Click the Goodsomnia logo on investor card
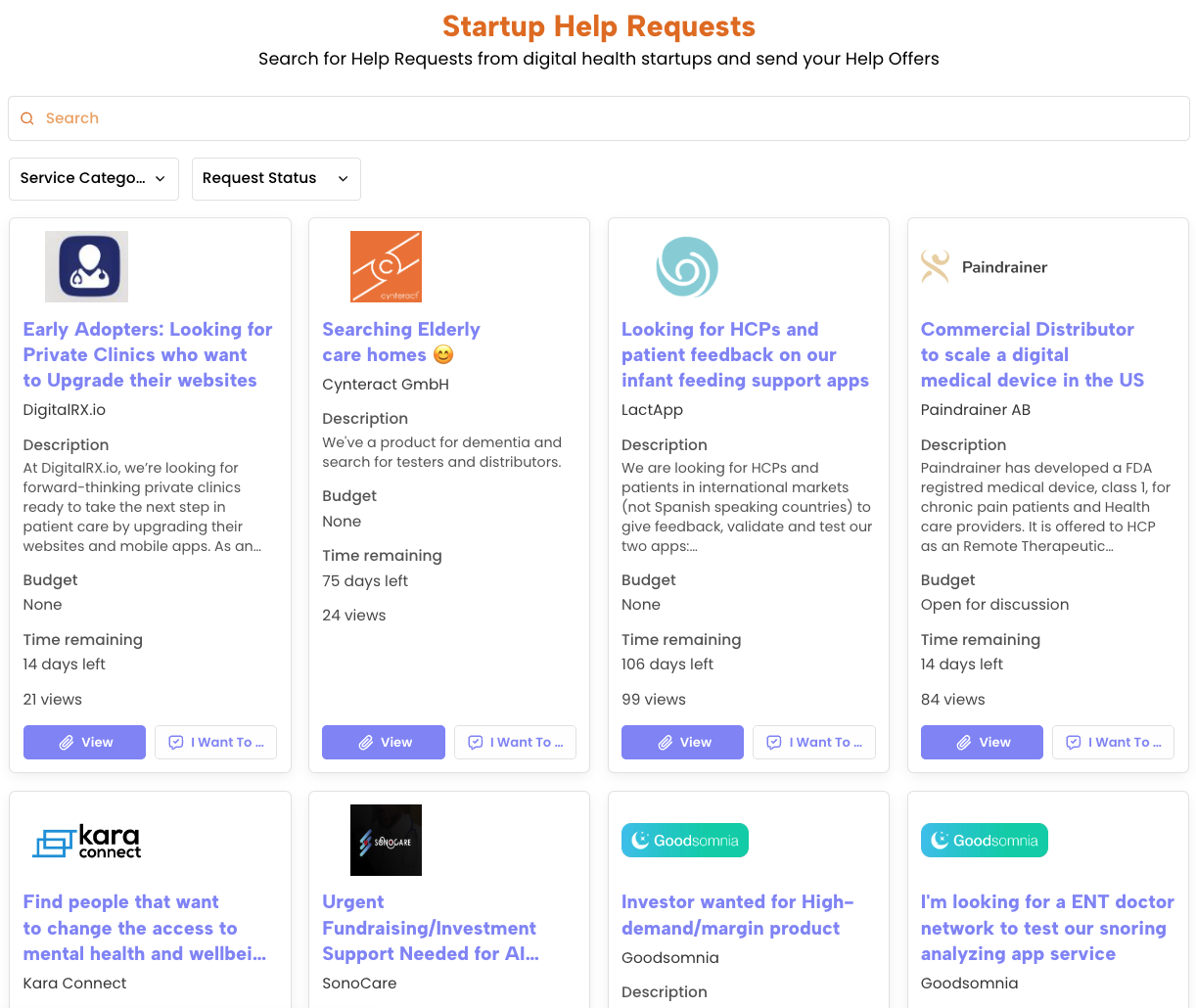This screenshot has width=1196, height=1008. (x=684, y=840)
